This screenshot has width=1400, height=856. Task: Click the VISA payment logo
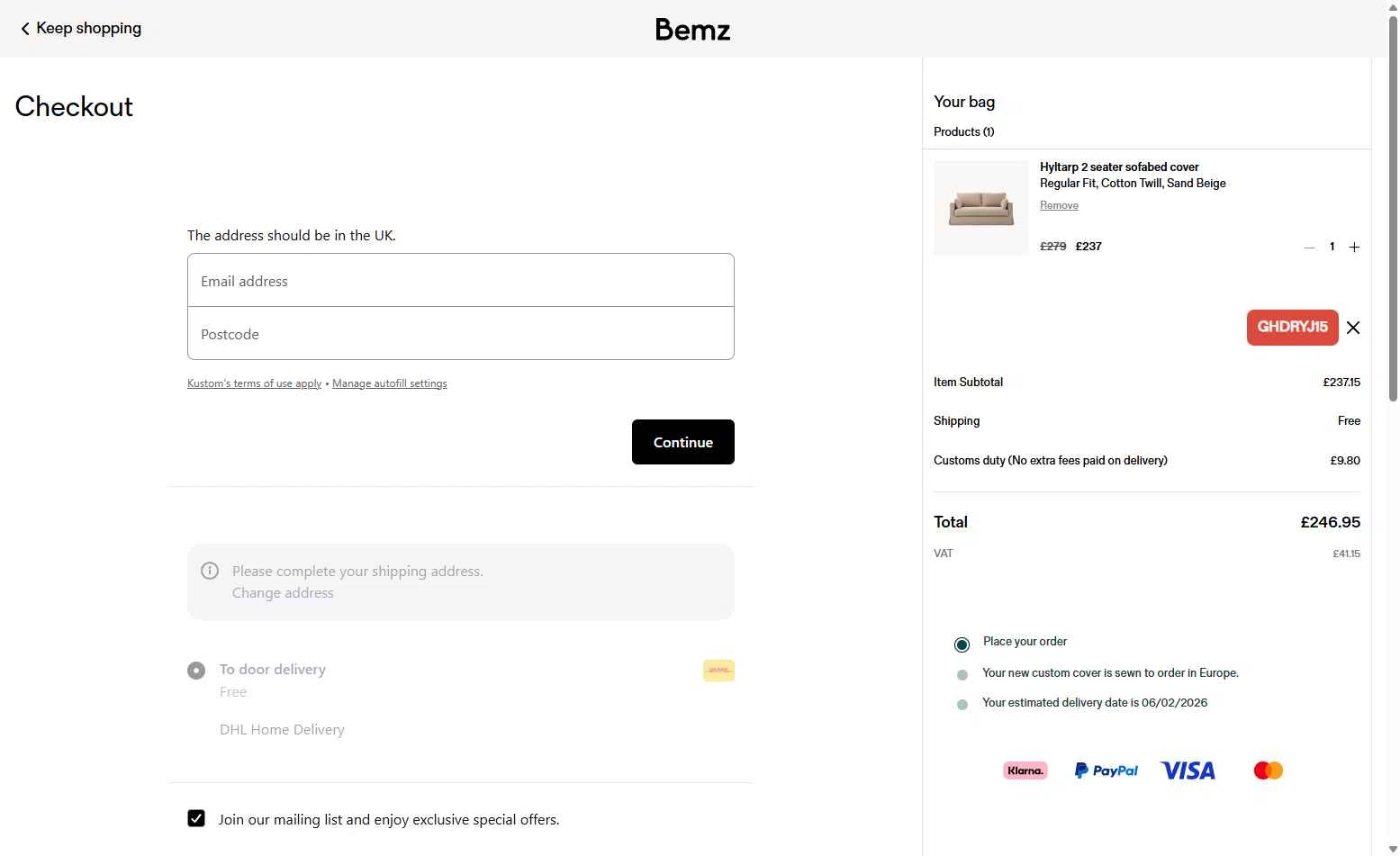tap(1188, 770)
